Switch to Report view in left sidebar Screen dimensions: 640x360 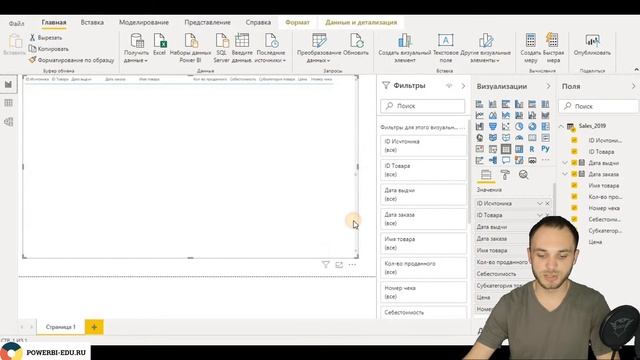point(9,84)
